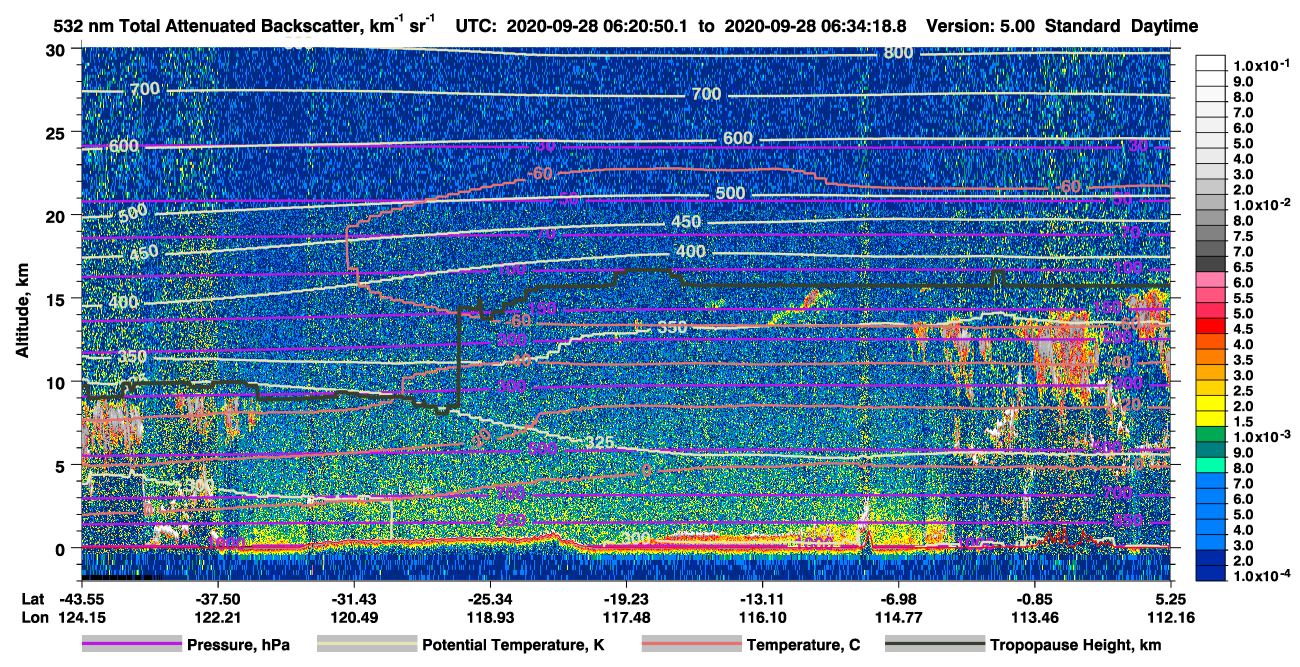This screenshot has width=1300, height=667.
Task: Click the start time '2020-09-28 06:20:50.1'
Action: pyautogui.click(x=597, y=25)
